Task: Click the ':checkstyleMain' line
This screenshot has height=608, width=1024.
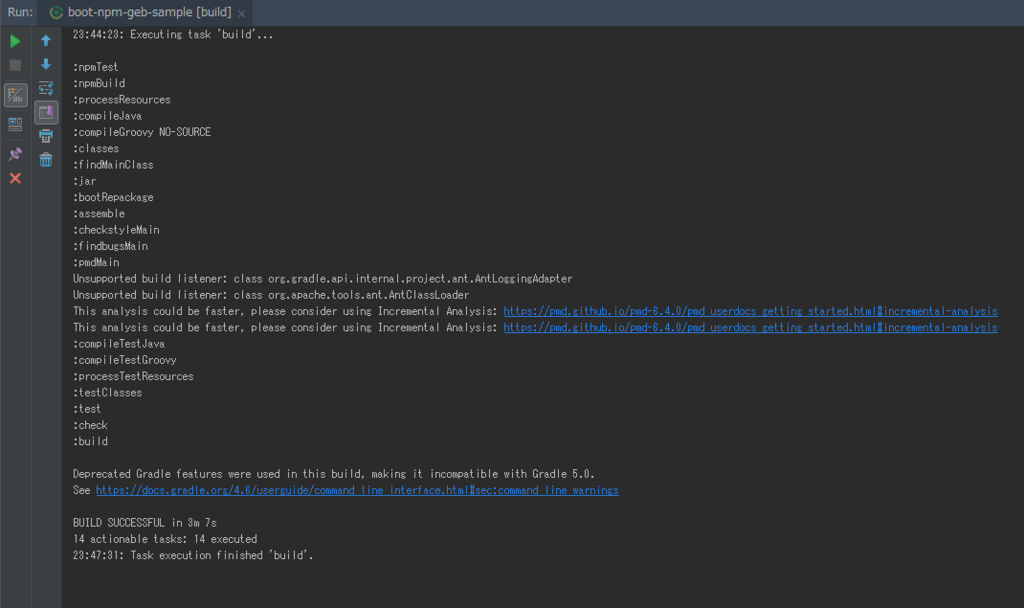Action: 116,230
